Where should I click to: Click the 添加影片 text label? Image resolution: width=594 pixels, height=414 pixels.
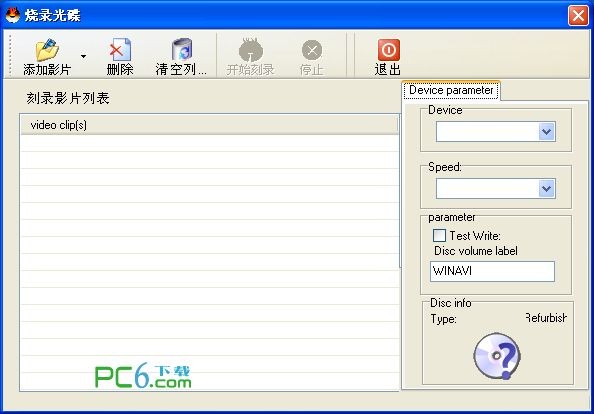coord(47,70)
